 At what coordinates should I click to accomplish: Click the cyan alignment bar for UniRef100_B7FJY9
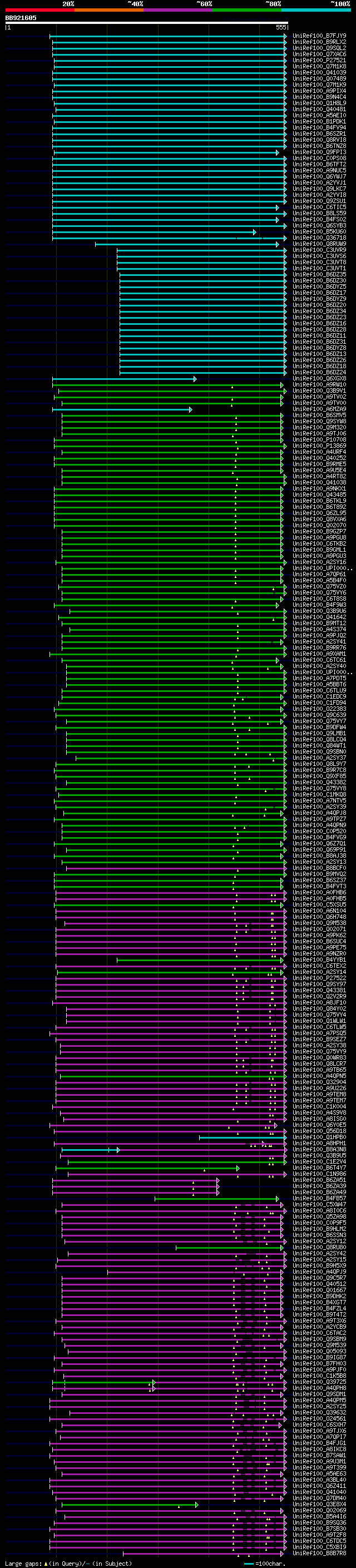(168, 36)
